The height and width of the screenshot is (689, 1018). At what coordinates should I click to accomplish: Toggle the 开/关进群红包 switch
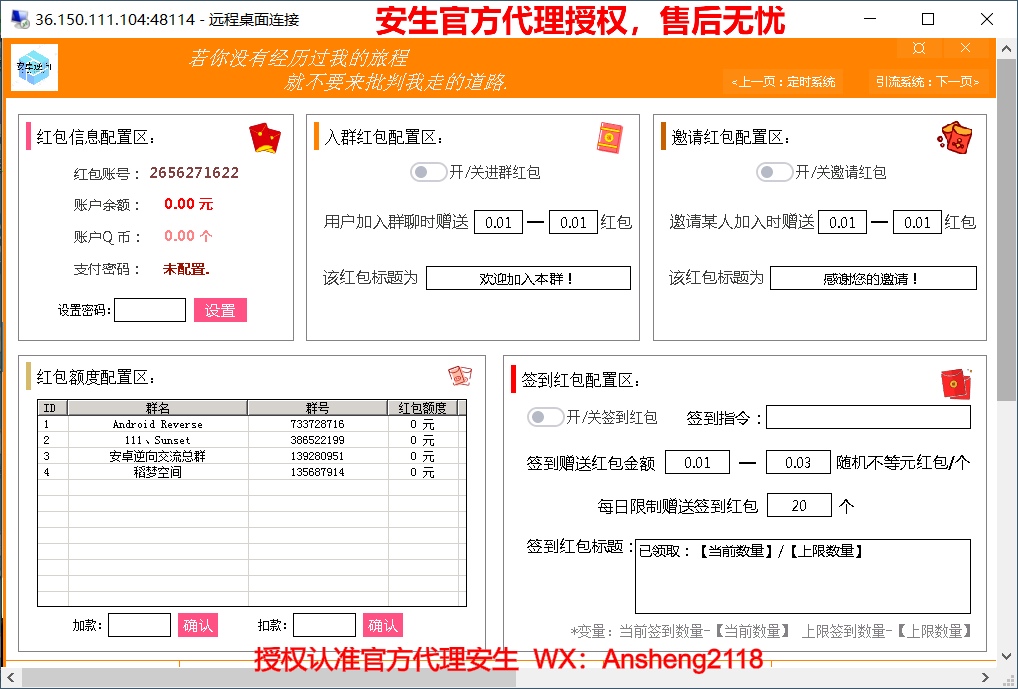pos(429,172)
